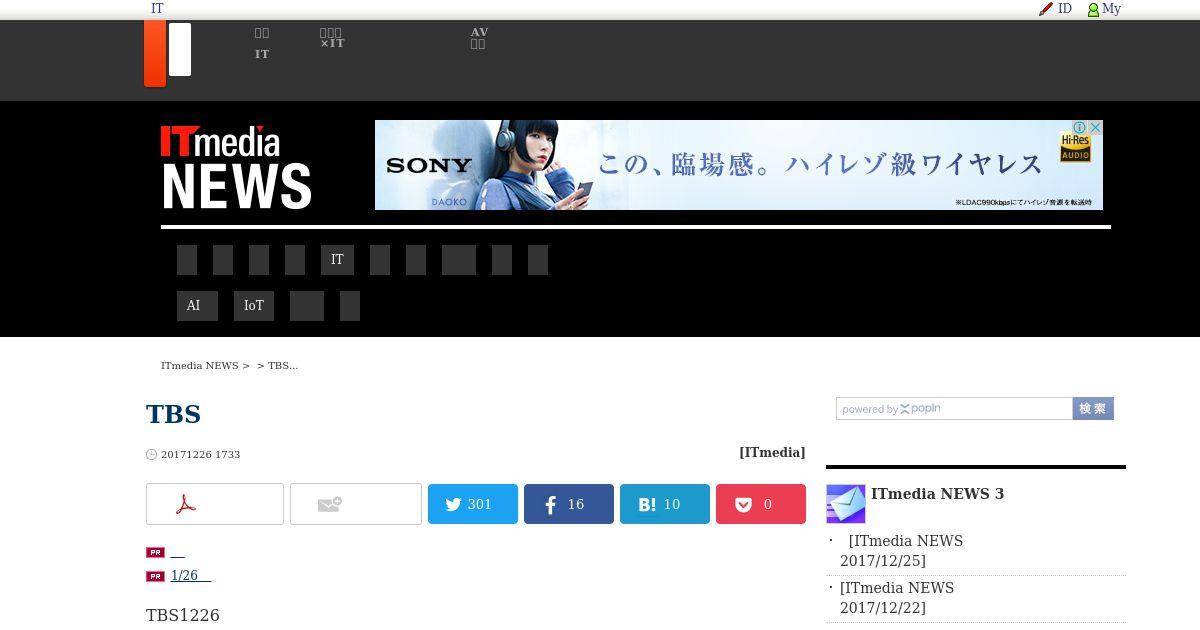The height and width of the screenshot is (630, 1200).
Task: Click the green person My icon
Action: point(1093,10)
